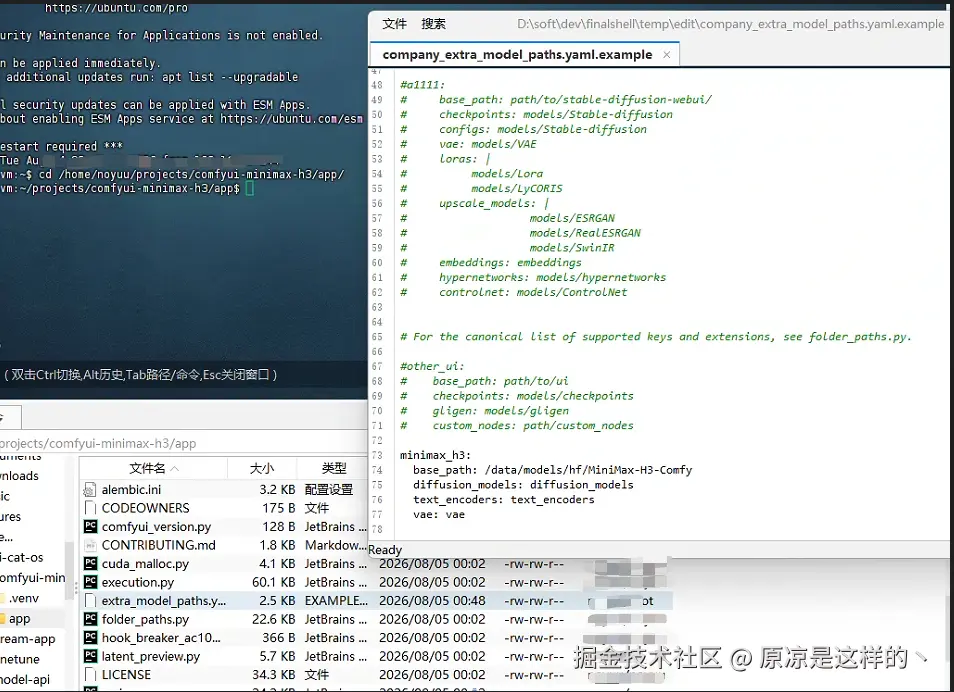This screenshot has width=954, height=692.
Task: Click the alembic.ini file icon
Action: 90,489
